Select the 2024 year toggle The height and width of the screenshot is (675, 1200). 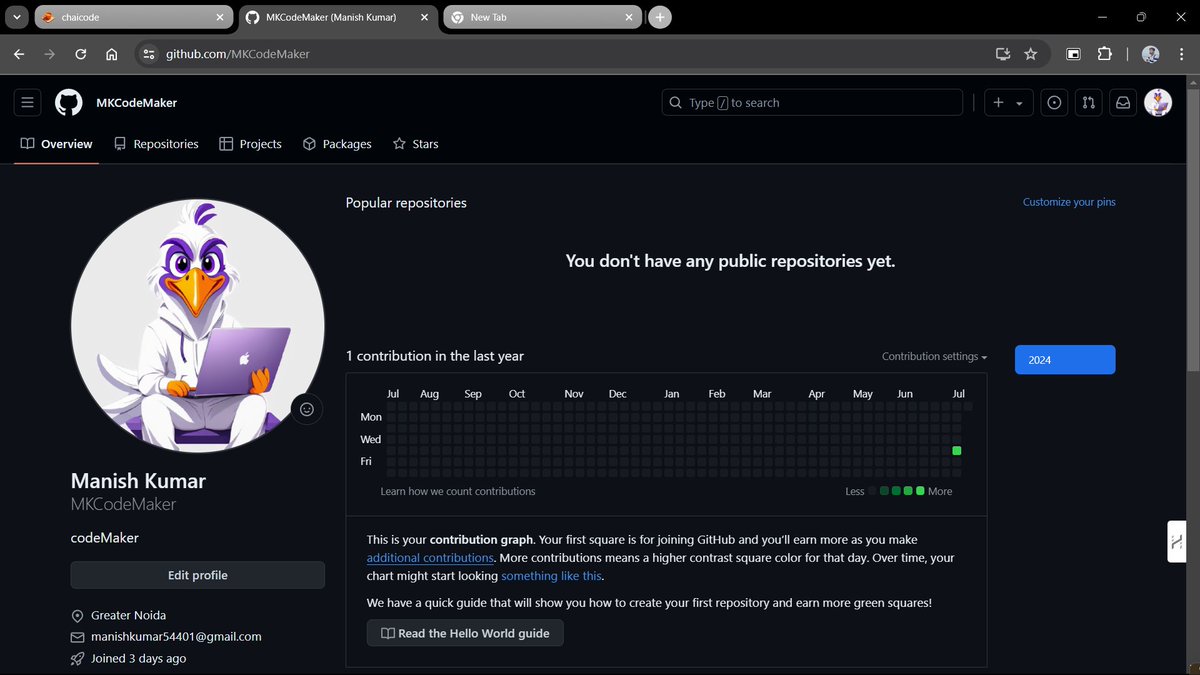click(x=1064, y=359)
